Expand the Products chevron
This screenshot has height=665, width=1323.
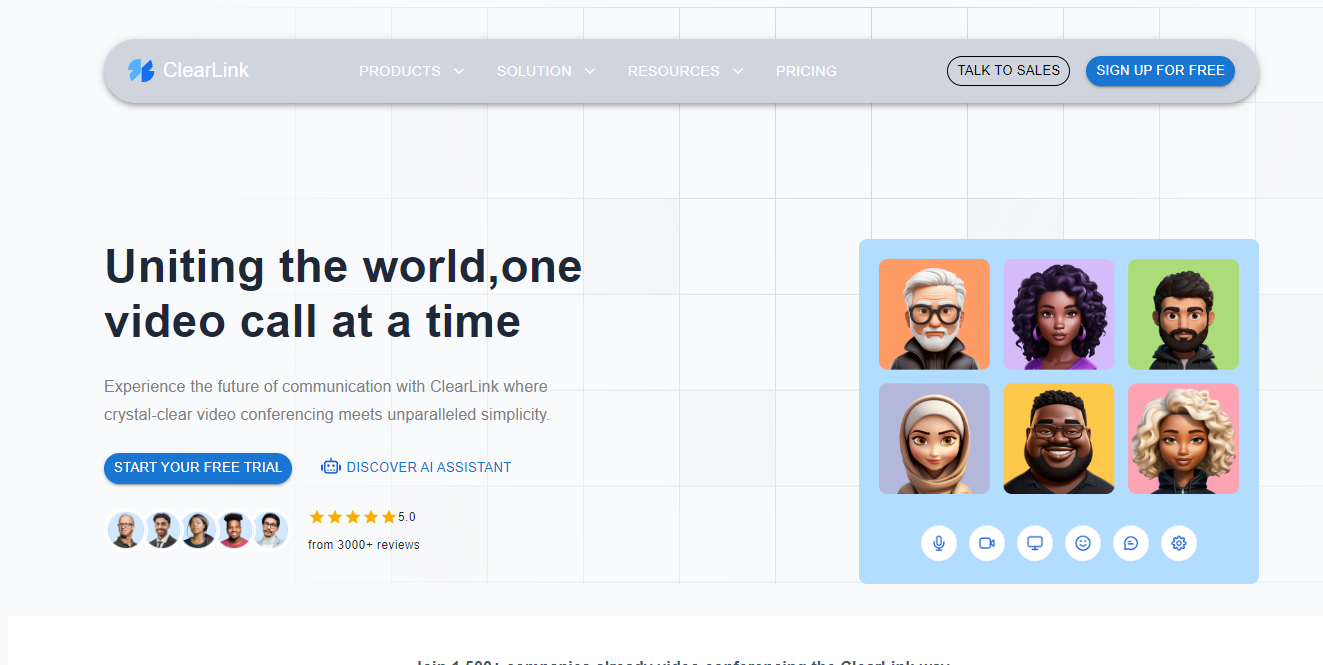459,71
